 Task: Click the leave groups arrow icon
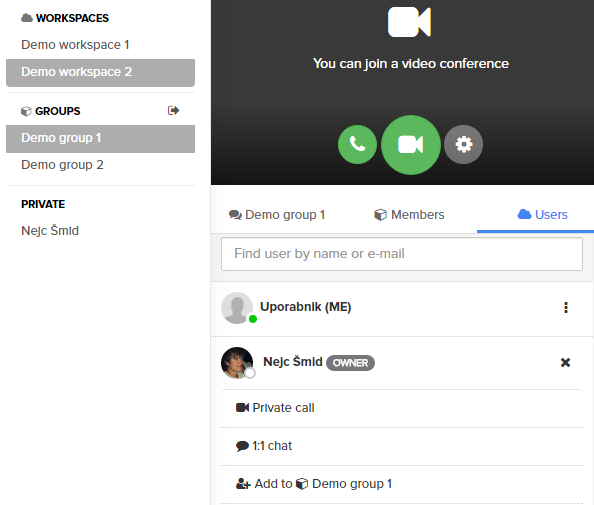[x=174, y=111]
